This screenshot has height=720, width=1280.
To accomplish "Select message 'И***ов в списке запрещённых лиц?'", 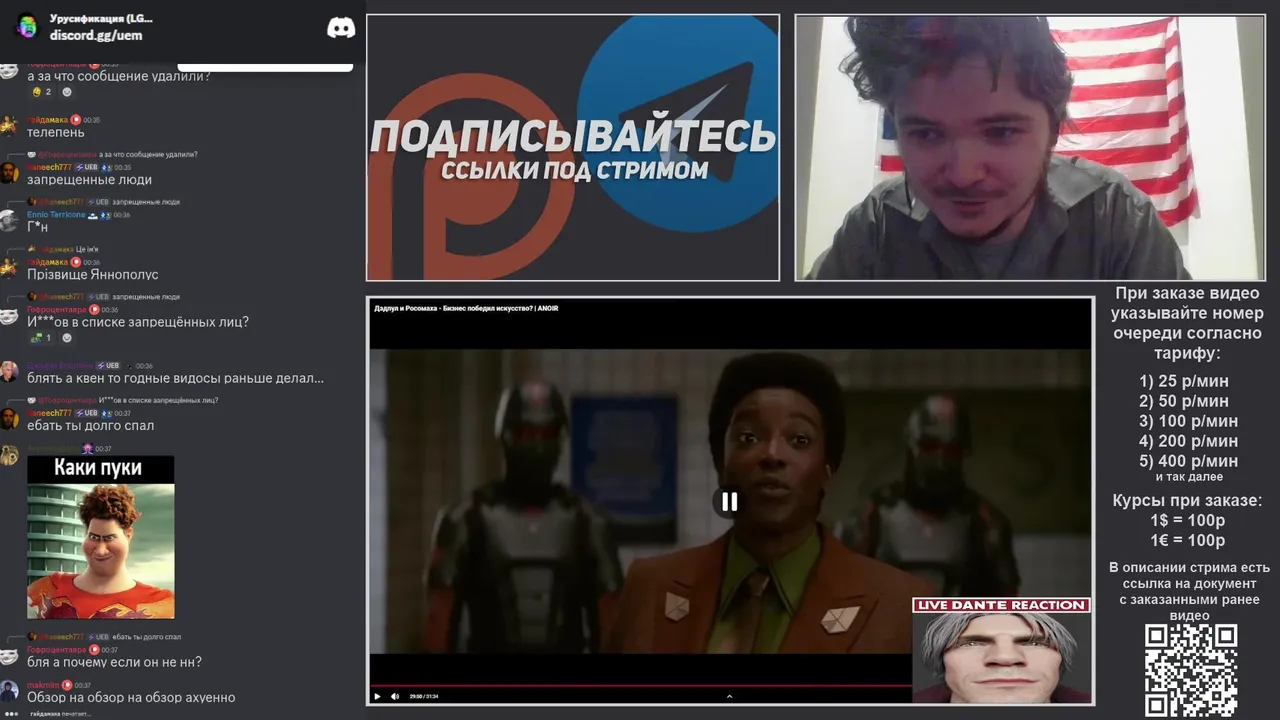I will click(138, 322).
